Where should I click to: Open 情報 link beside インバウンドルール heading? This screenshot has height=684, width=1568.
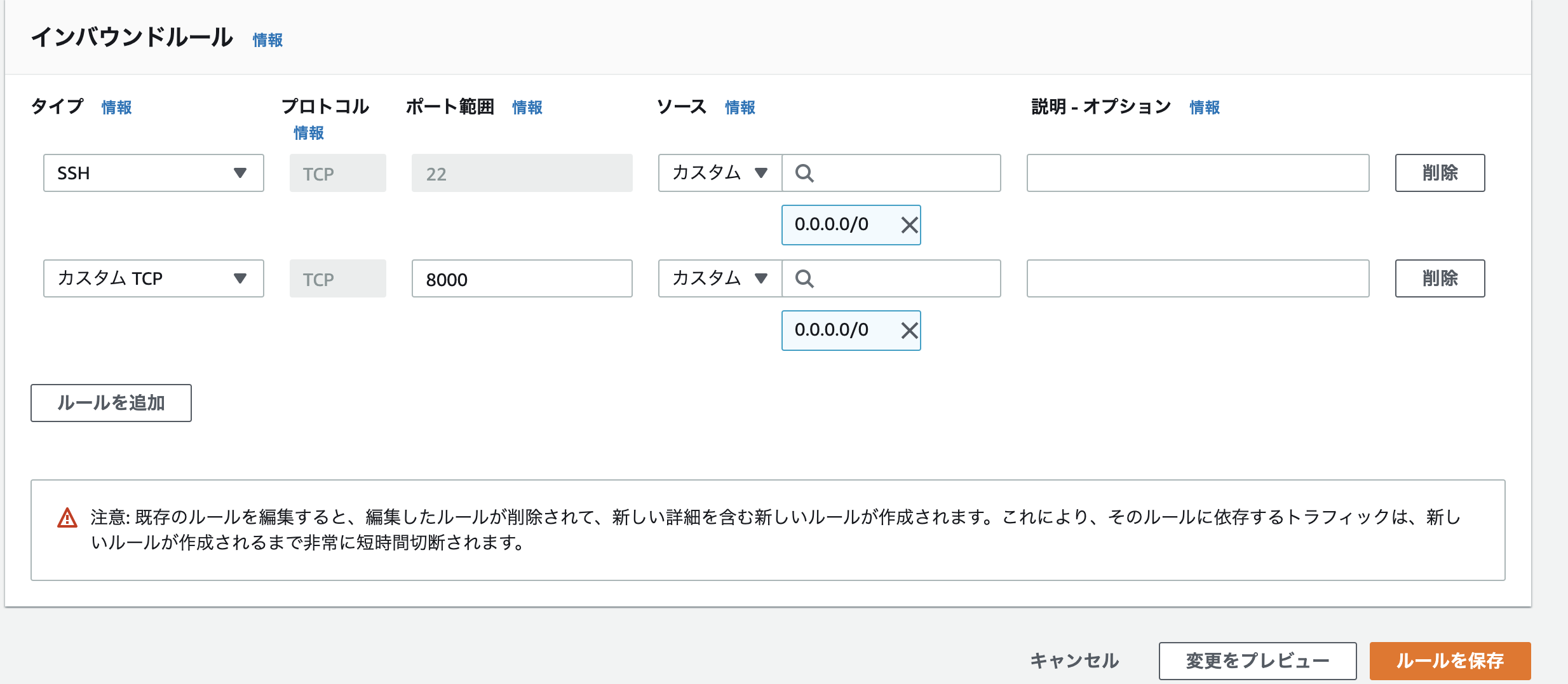click(x=267, y=40)
